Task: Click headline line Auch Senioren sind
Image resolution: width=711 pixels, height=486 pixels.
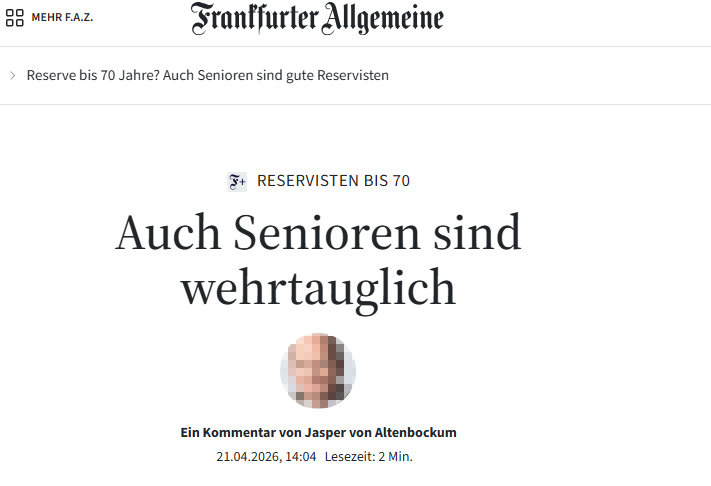Action: (x=318, y=233)
